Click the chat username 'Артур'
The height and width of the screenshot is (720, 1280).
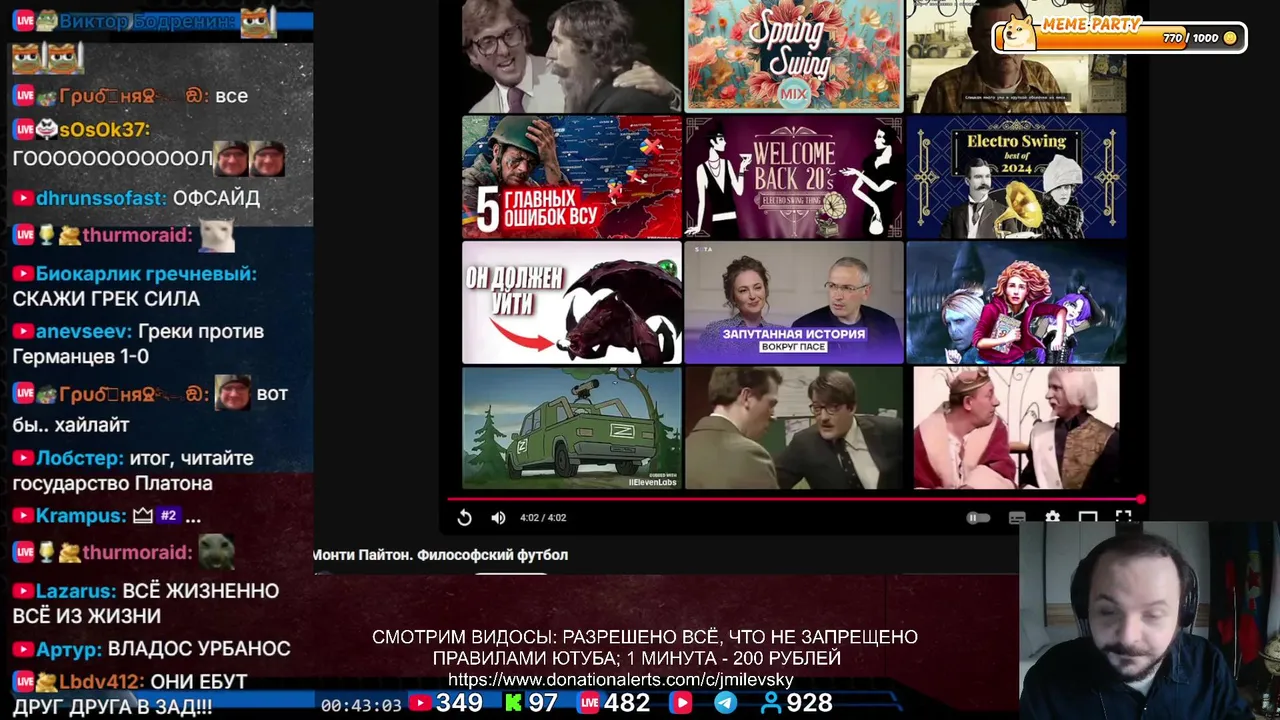click(69, 649)
